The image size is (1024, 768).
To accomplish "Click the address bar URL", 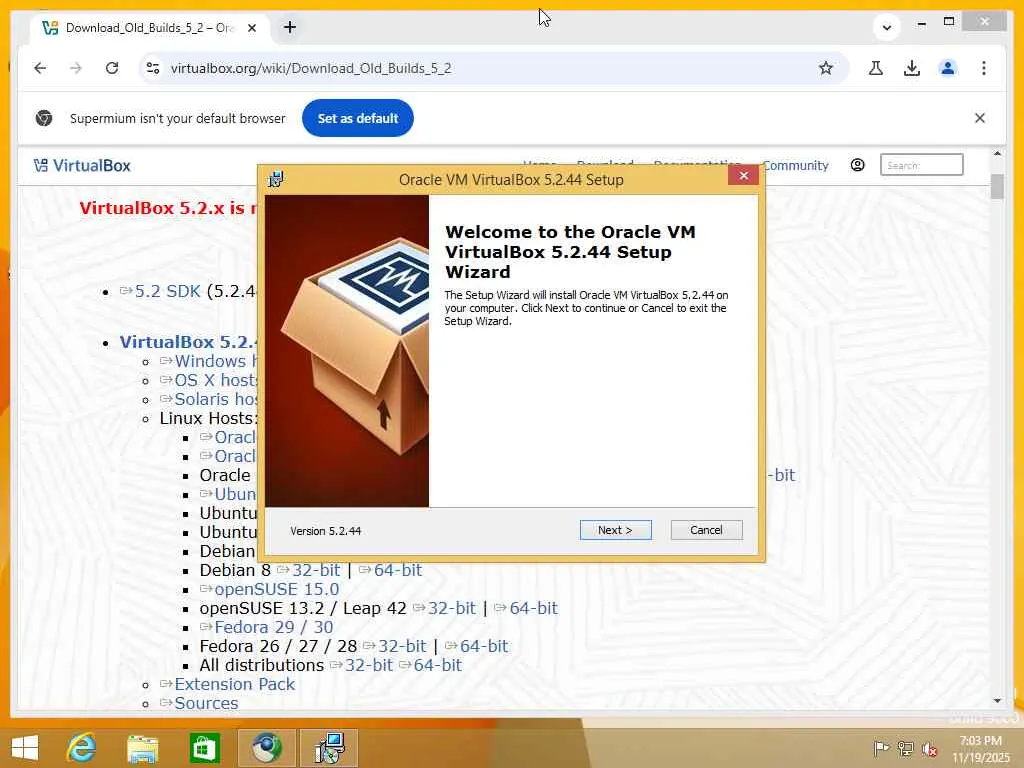I will click(x=311, y=68).
